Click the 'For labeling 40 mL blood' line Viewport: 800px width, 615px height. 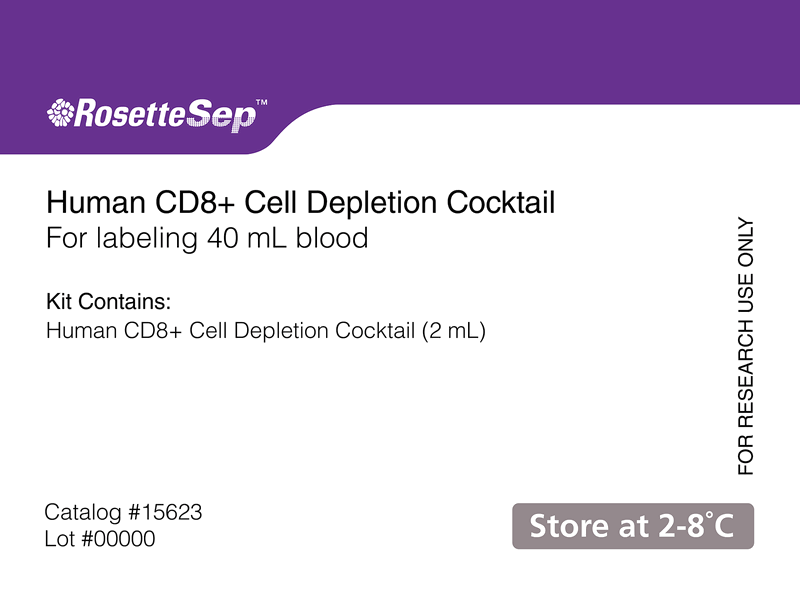(x=207, y=238)
